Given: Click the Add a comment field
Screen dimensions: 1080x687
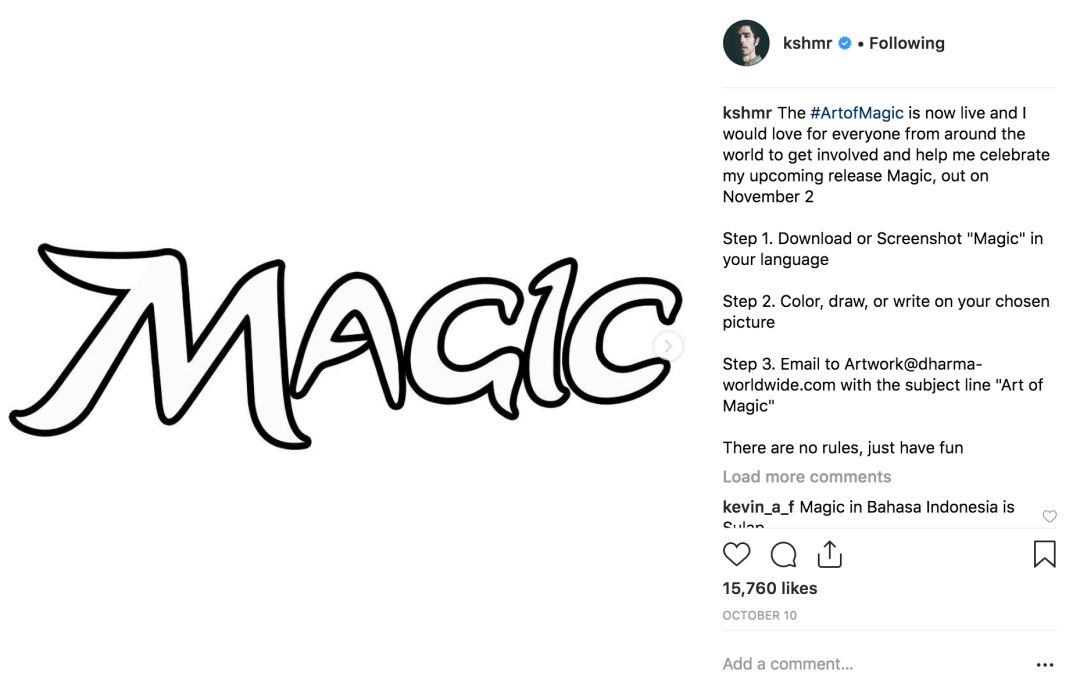Looking at the screenshot, I should (875, 664).
